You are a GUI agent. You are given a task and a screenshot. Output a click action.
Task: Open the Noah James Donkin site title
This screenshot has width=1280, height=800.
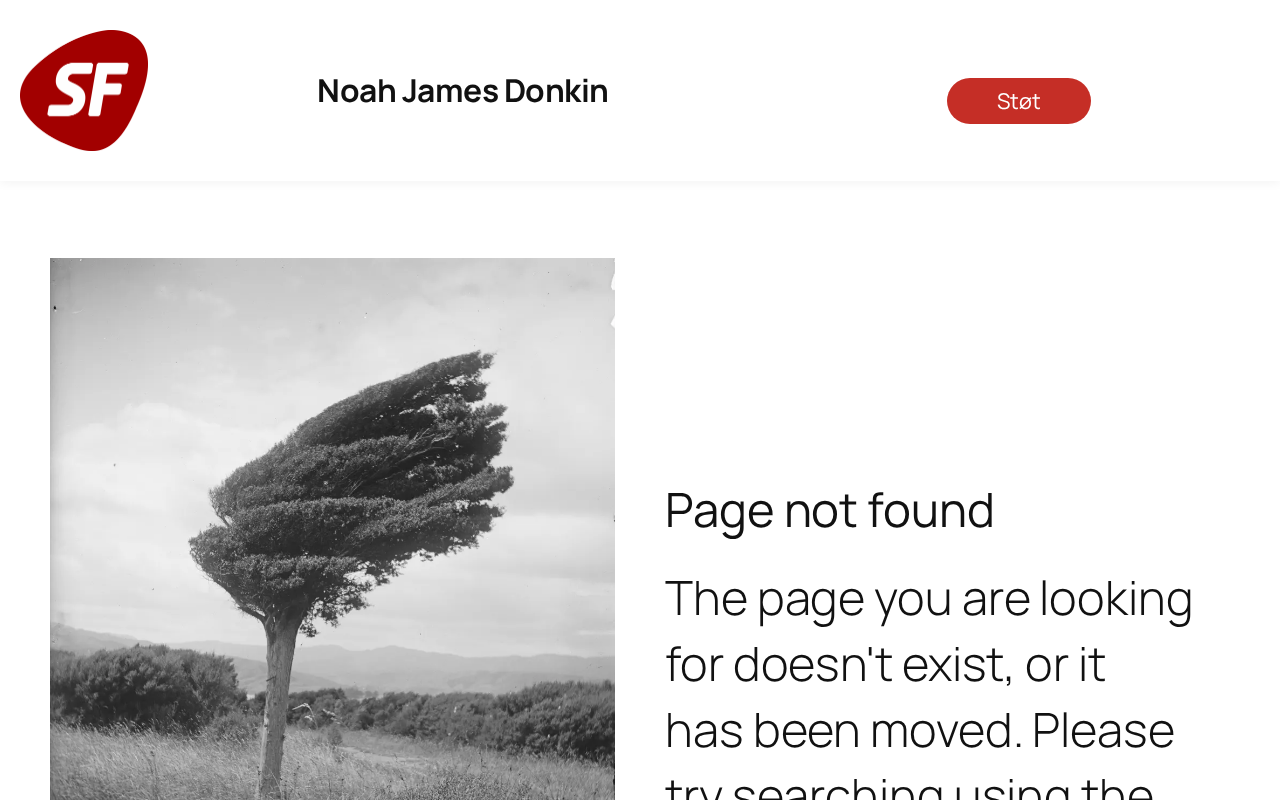(462, 91)
